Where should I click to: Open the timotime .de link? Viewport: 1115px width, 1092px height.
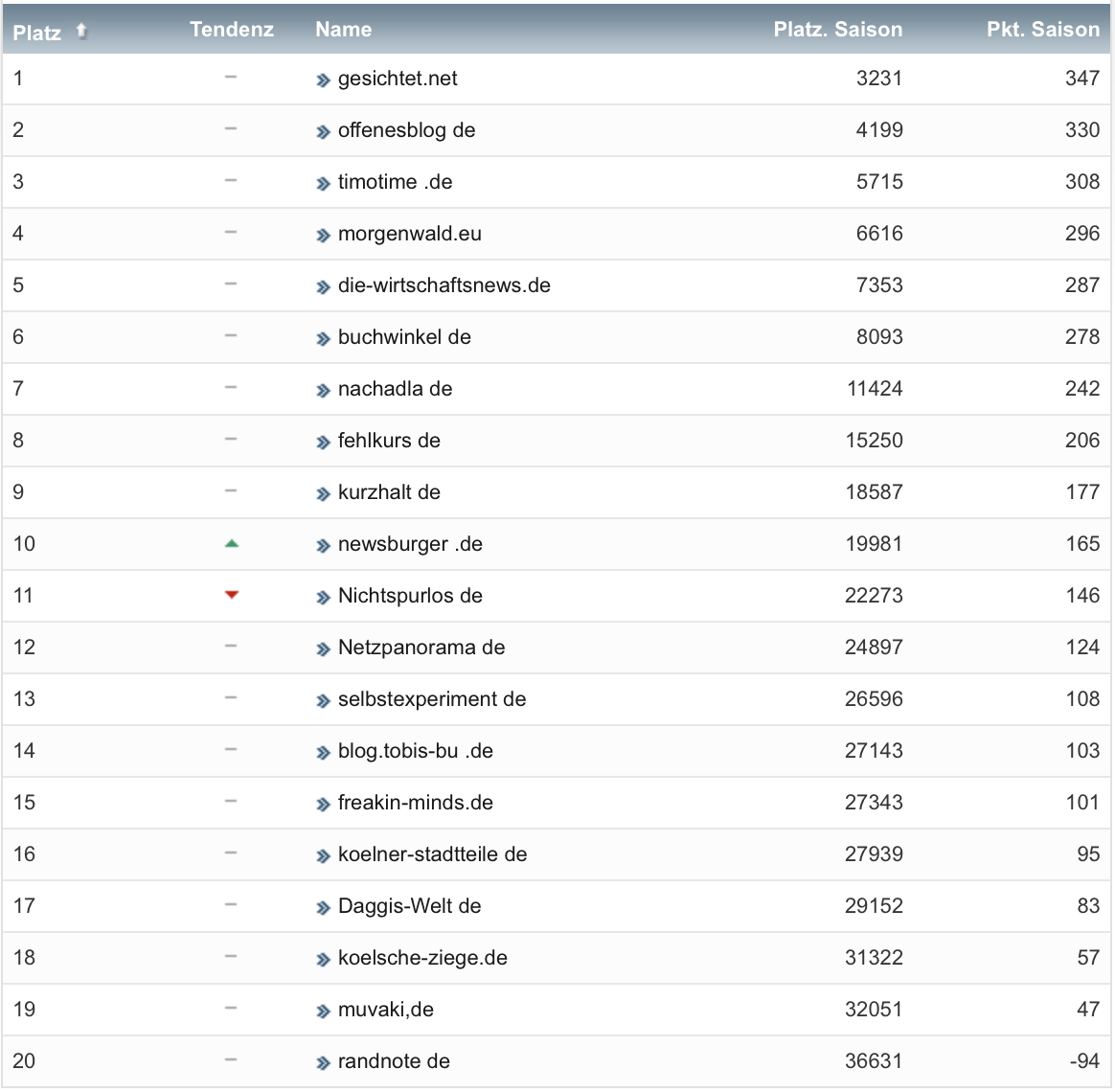pyautogui.click(x=396, y=182)
